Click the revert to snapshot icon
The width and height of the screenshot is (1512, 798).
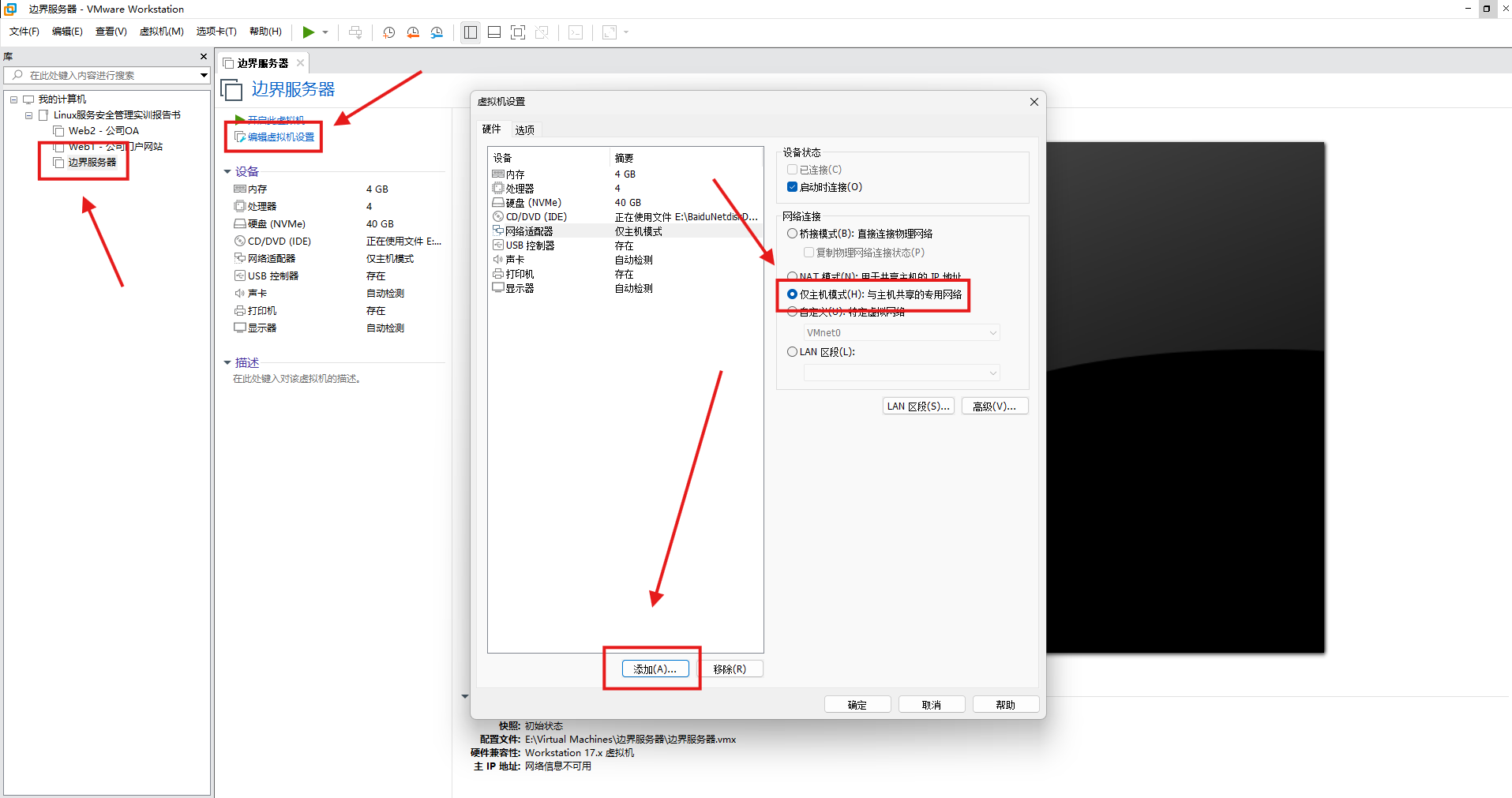point(413,32)
